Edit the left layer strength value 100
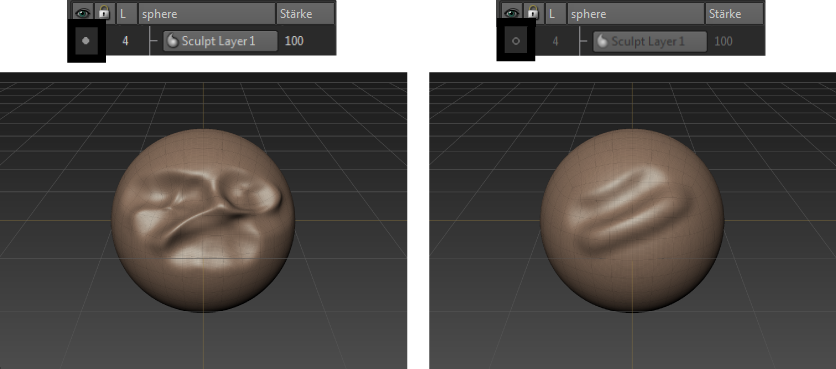This screenshot has width=836, height=369. point(294,41)
